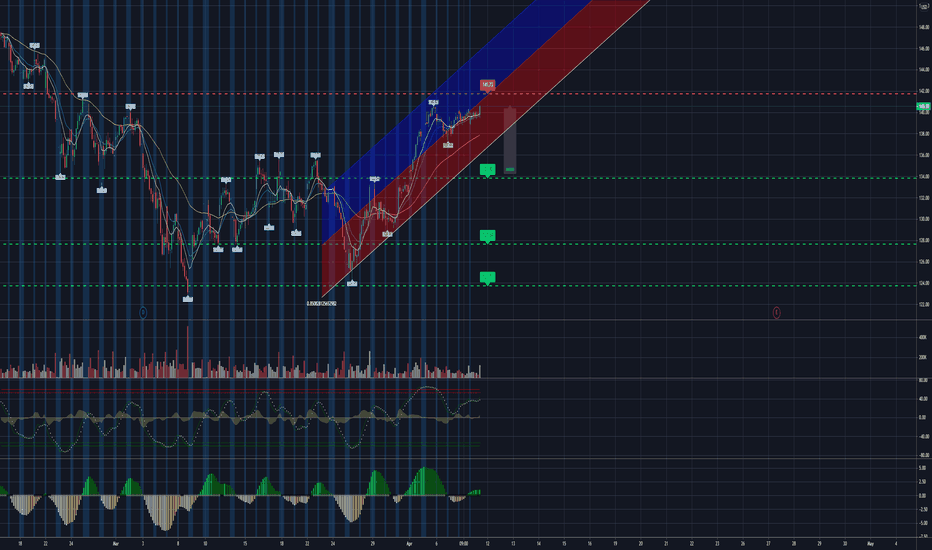Click the 144.00 price axis label
932x550 pixels.
[x=924, y=70]
